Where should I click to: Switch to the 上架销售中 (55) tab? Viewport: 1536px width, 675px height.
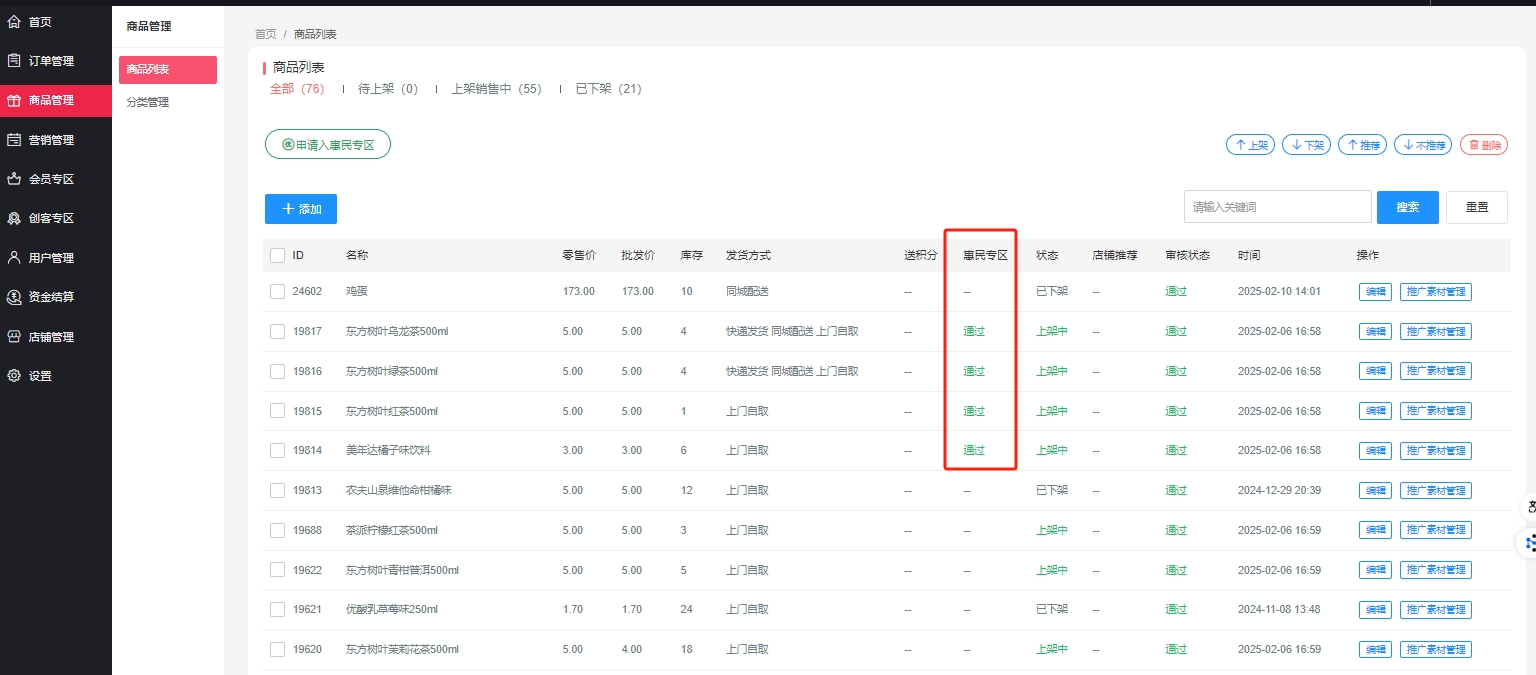pyautogui.click(x=496, y=89)
